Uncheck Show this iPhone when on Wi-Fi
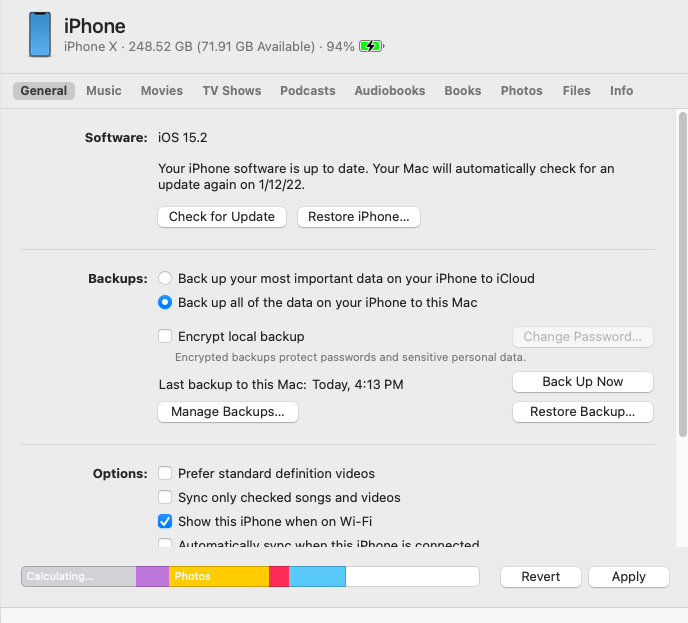Viewport: 688px width, 623px height. click(x=165, y=521)
